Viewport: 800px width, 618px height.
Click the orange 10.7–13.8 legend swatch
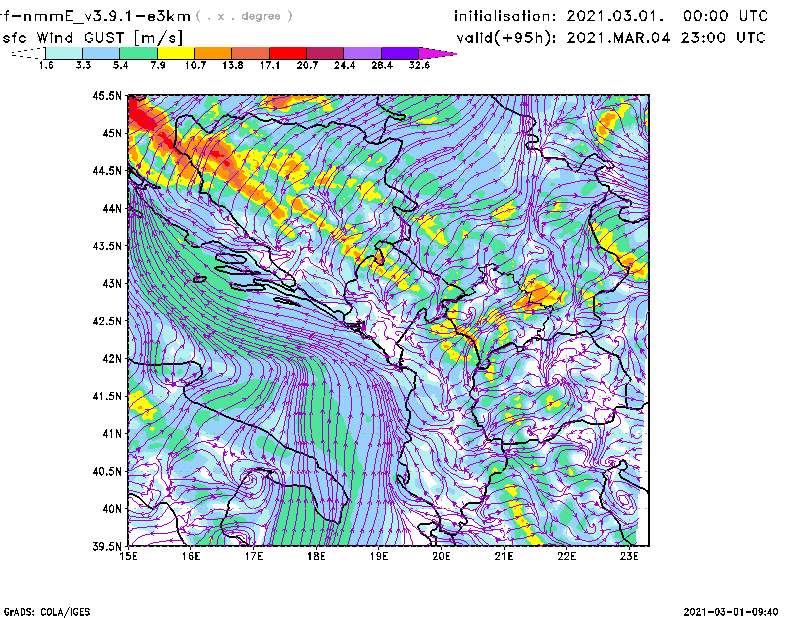(213, 53)
